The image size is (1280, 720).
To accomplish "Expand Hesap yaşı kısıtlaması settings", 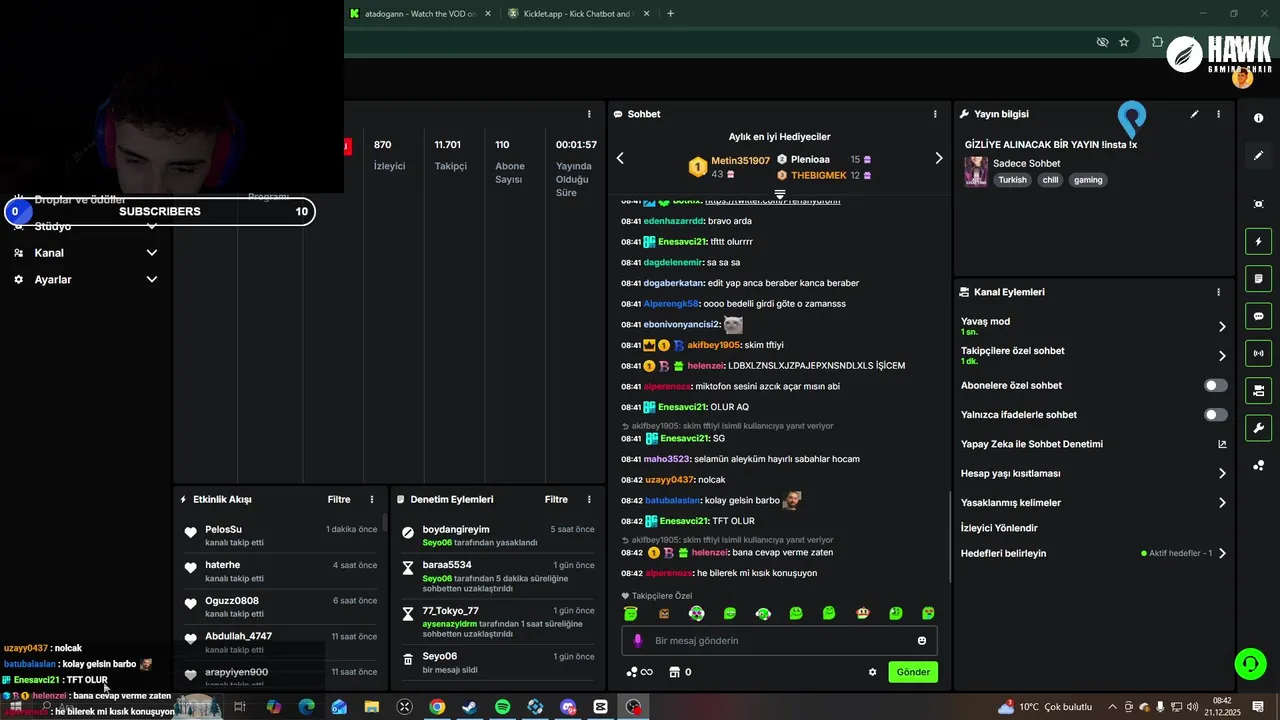I will coord(1222,473).
